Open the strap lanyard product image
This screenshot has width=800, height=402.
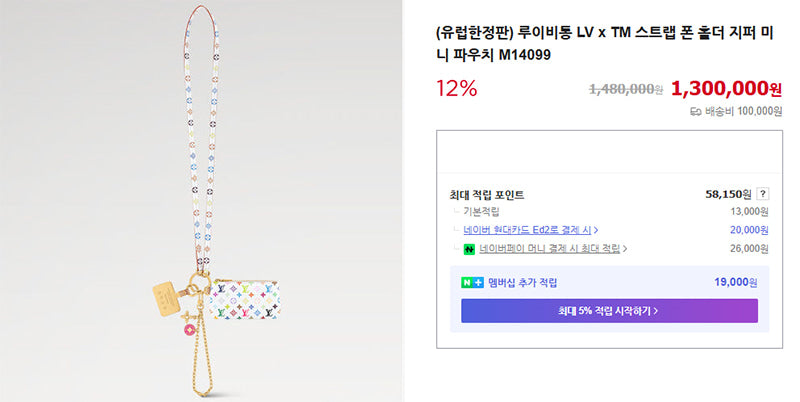202,201
